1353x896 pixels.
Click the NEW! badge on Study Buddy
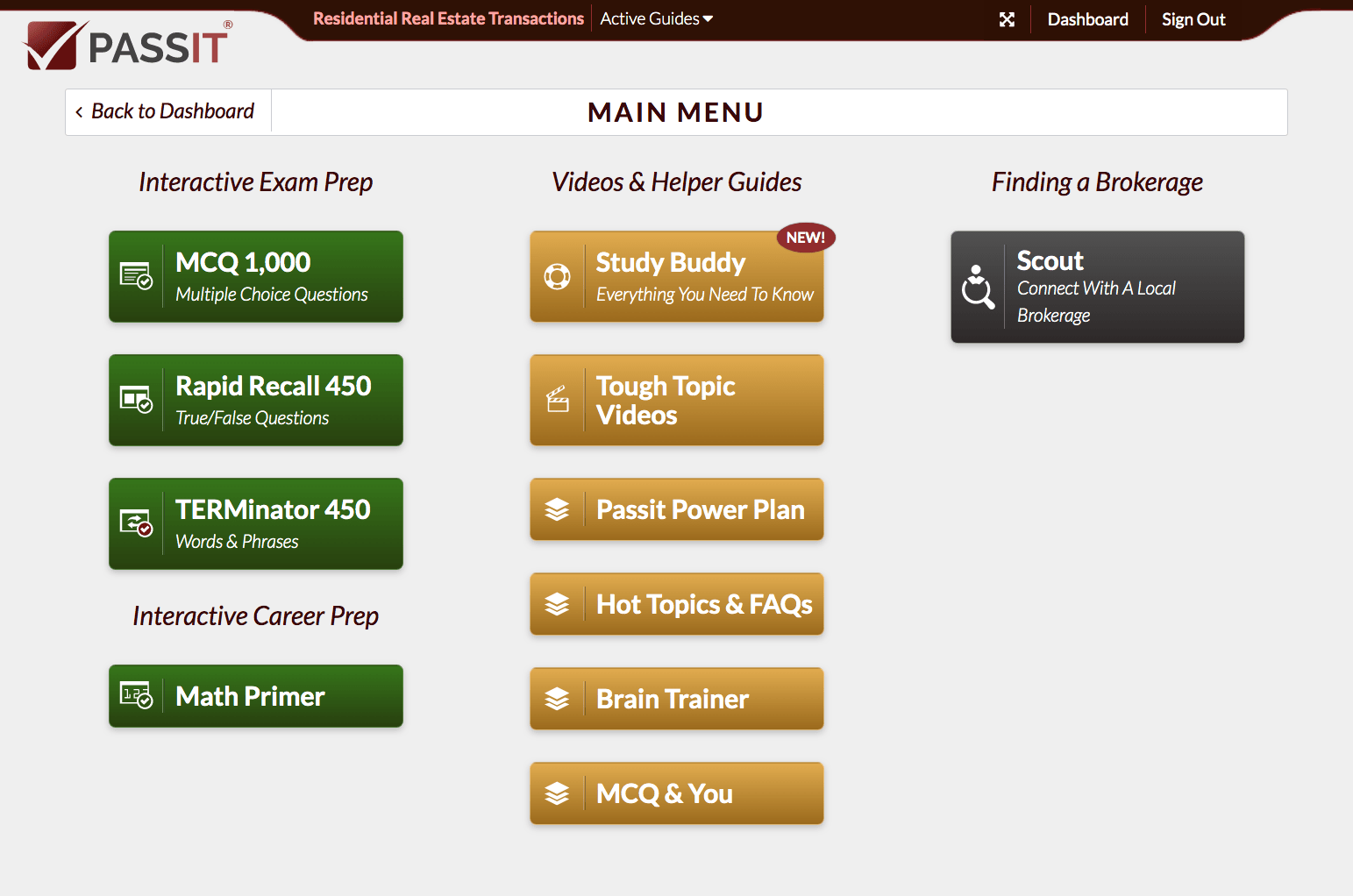(806, 238)
